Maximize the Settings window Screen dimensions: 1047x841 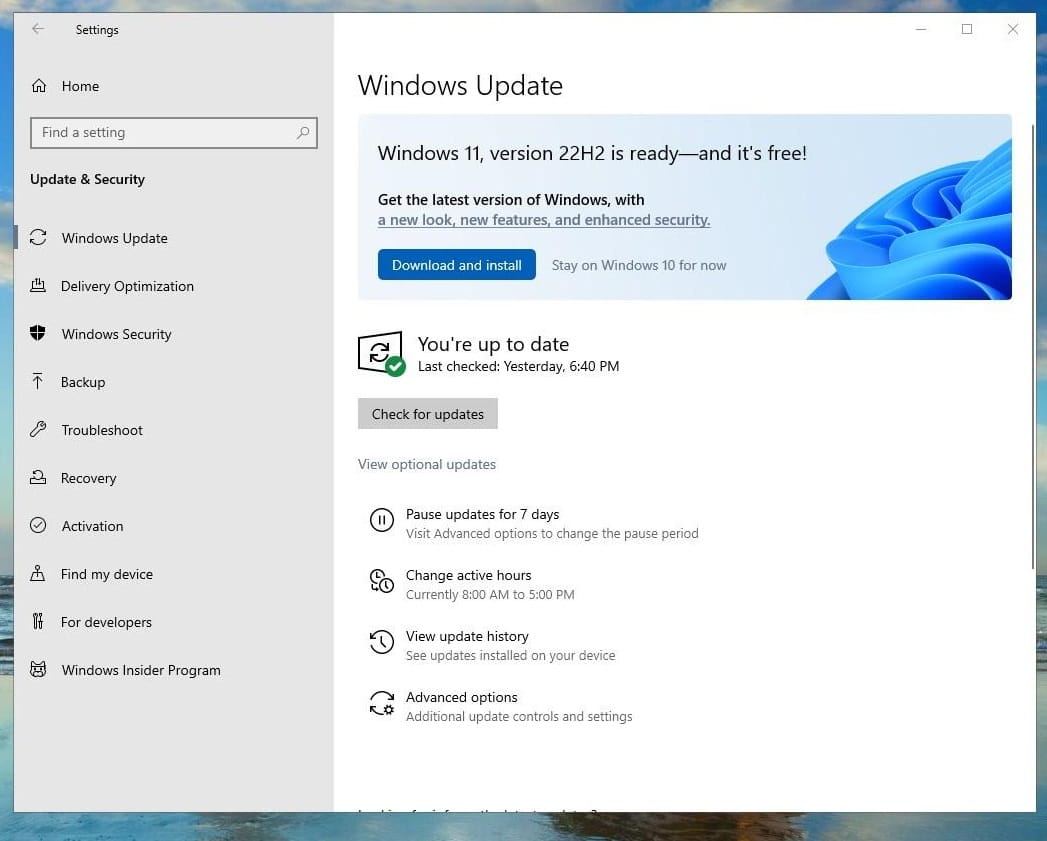tap(967, 29)
